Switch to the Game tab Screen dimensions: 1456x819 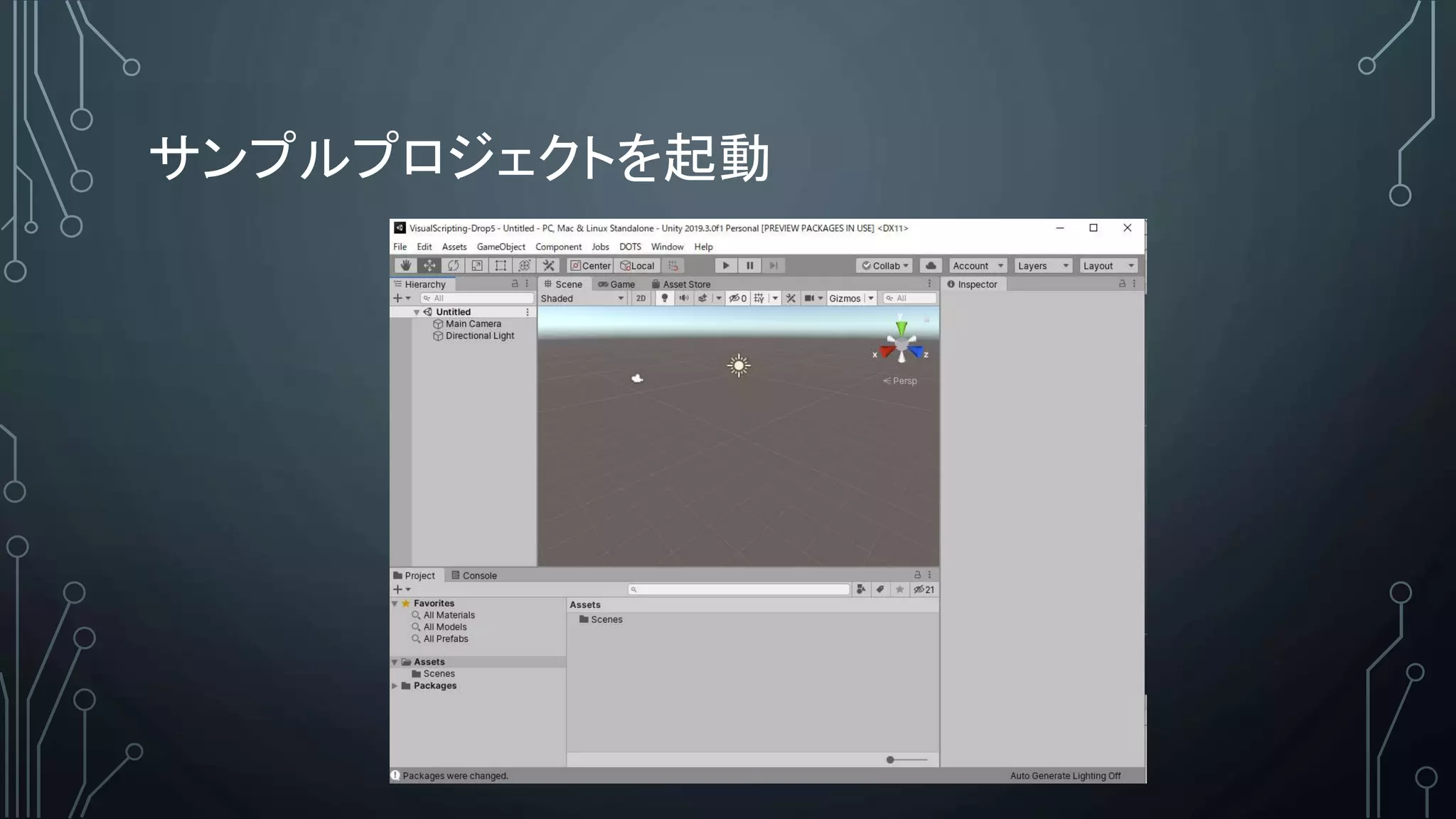coord(616,284)
